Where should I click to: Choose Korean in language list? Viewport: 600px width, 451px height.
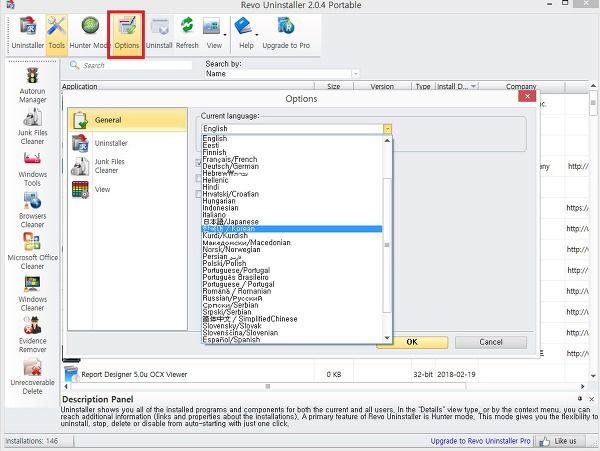tap(292, 229)
